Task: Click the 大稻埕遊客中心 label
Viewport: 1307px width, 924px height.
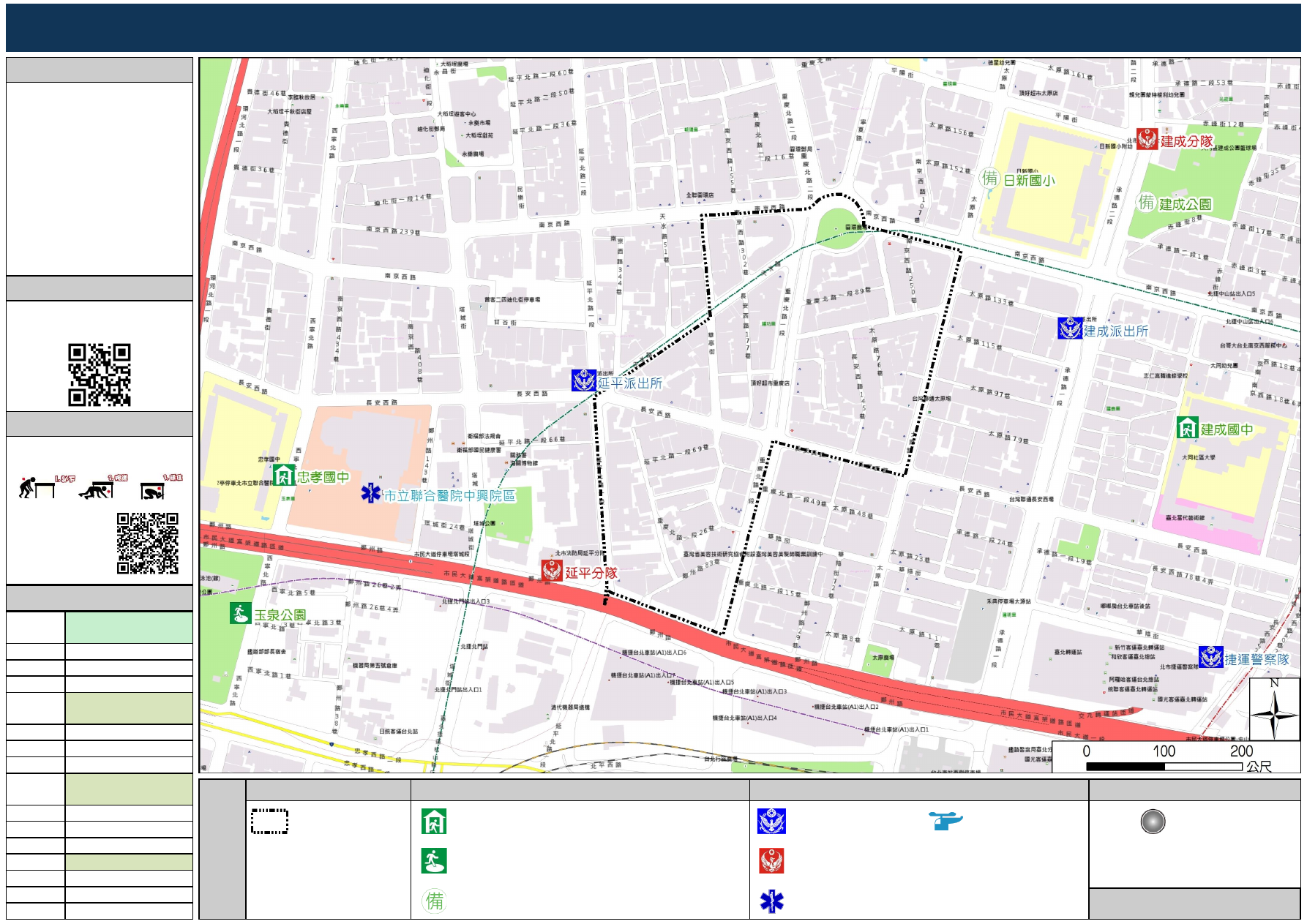Action: [456, 113]
